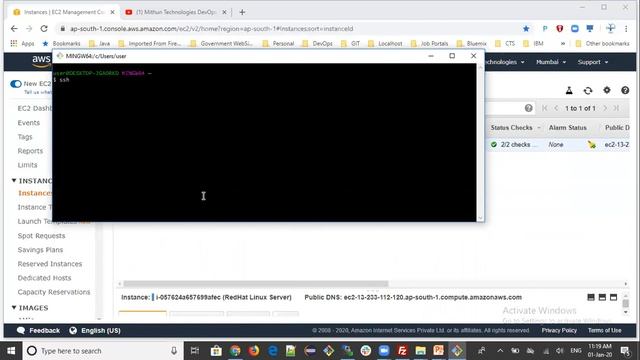Open EC2 table settings gear
Viewport: 640px width, 360px height.
607,90
